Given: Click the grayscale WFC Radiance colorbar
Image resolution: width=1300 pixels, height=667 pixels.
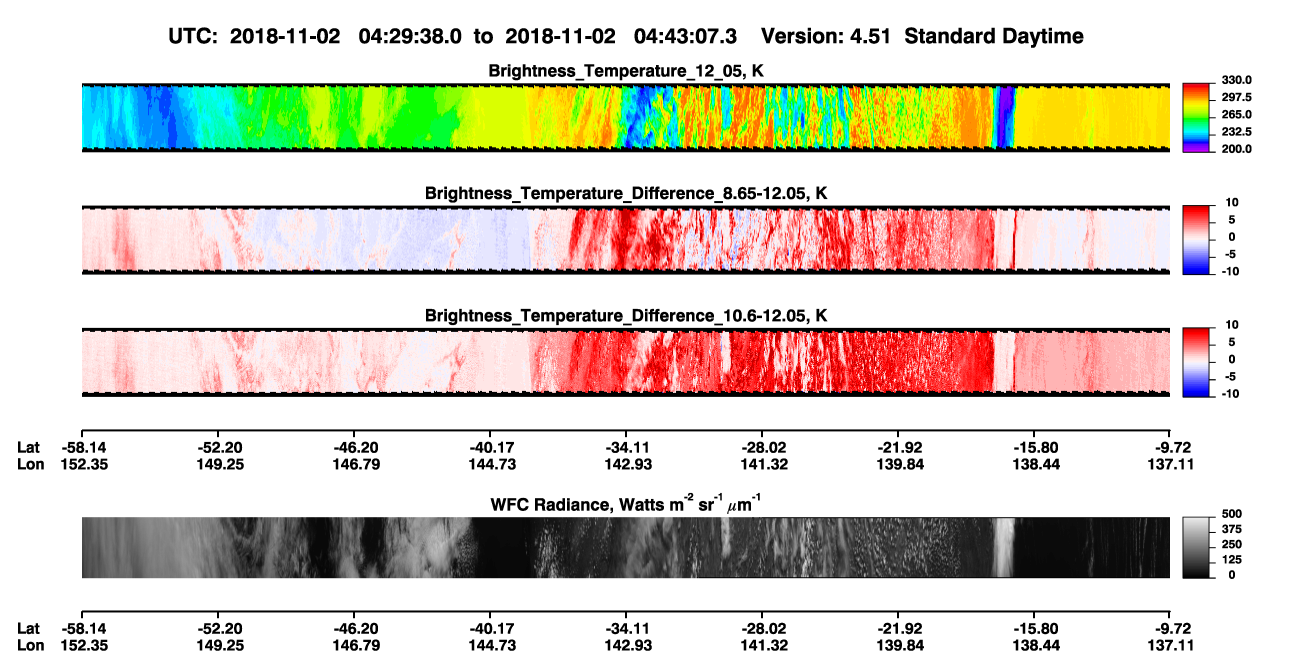Looking at the screenshot, I should (x=1197, y=548).
